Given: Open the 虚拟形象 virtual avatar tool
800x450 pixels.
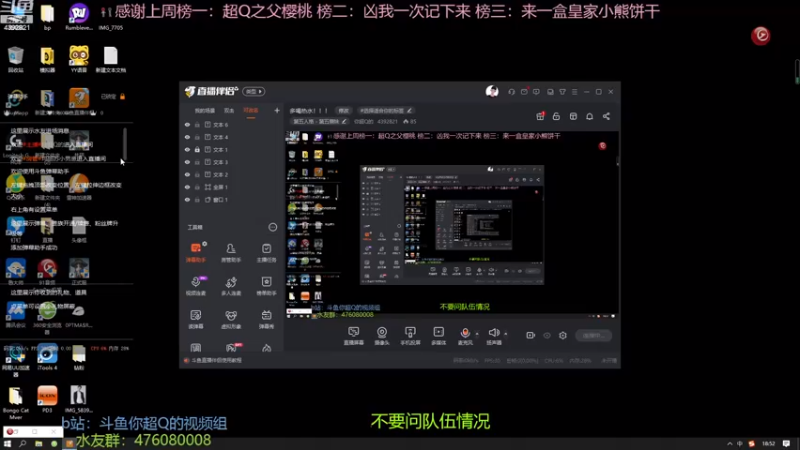Looking at the screenshot, I should 231,319.
